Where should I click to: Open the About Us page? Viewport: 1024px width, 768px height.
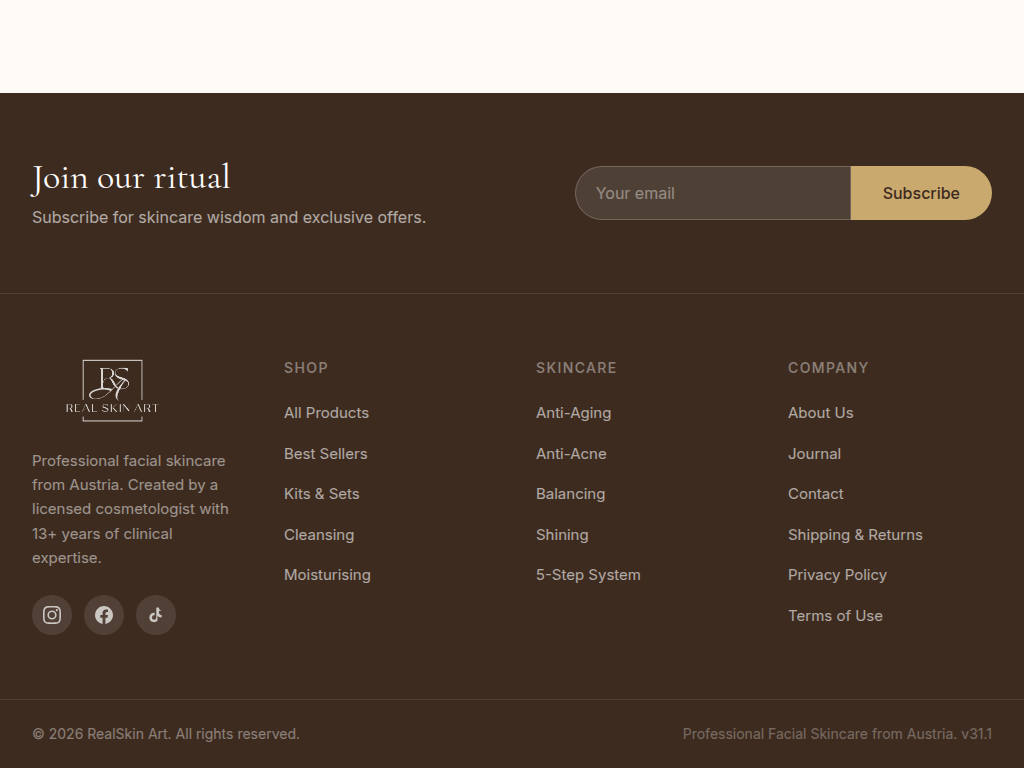[820, 412]
